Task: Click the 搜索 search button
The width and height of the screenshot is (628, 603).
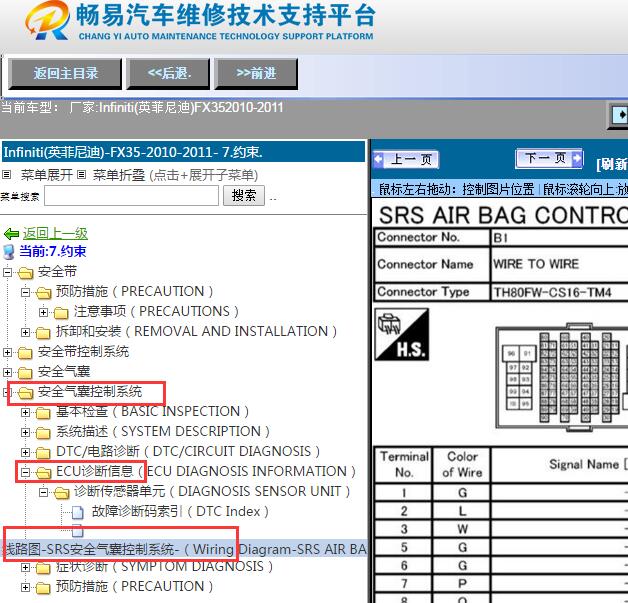Action: [244, 195]
